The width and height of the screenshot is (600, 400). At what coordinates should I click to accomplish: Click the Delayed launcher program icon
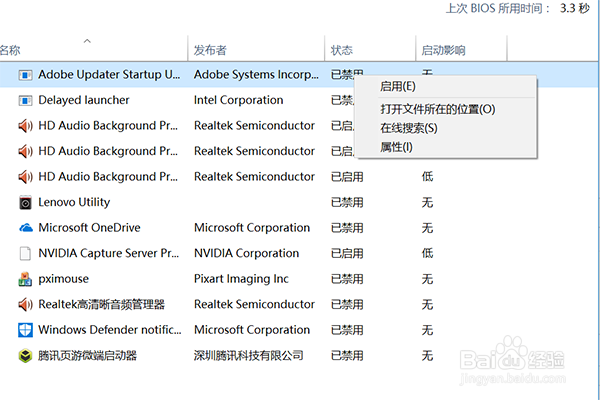click(x=25, y=101)
